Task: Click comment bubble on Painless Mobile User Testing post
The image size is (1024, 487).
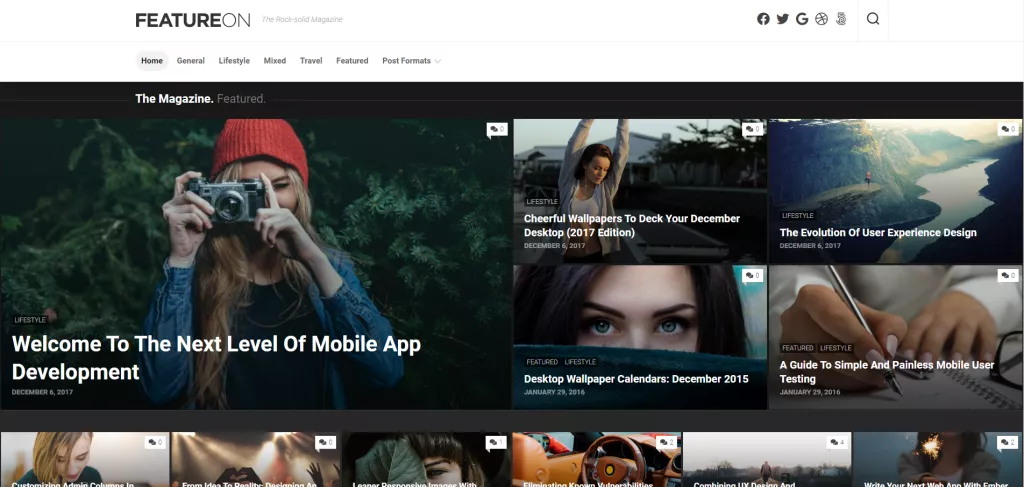Action: (x=1008, y=276)
